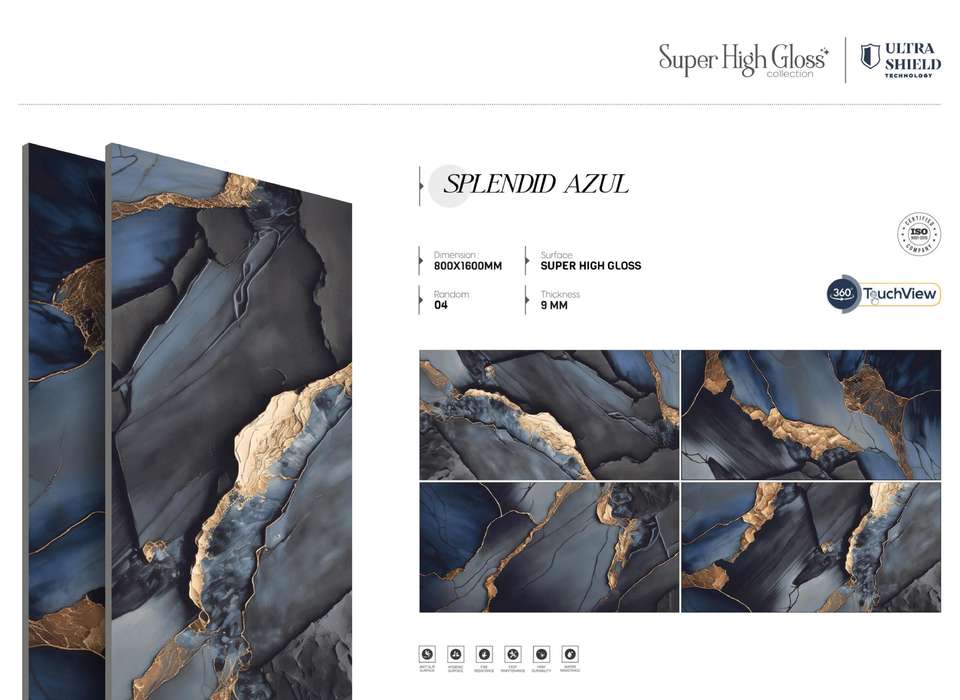960x700 pixels.
Task: Click the Splendid Azul product title
Action: [x=536, y=184]
